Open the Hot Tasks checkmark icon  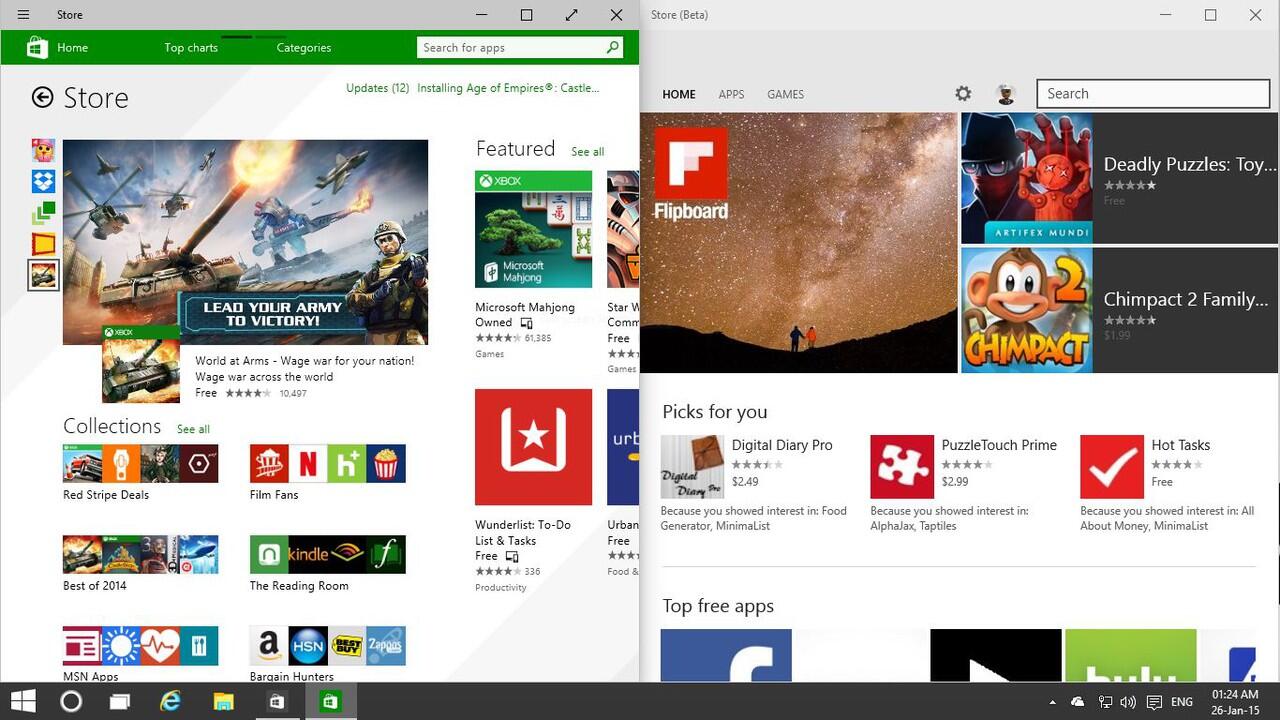1112,466
